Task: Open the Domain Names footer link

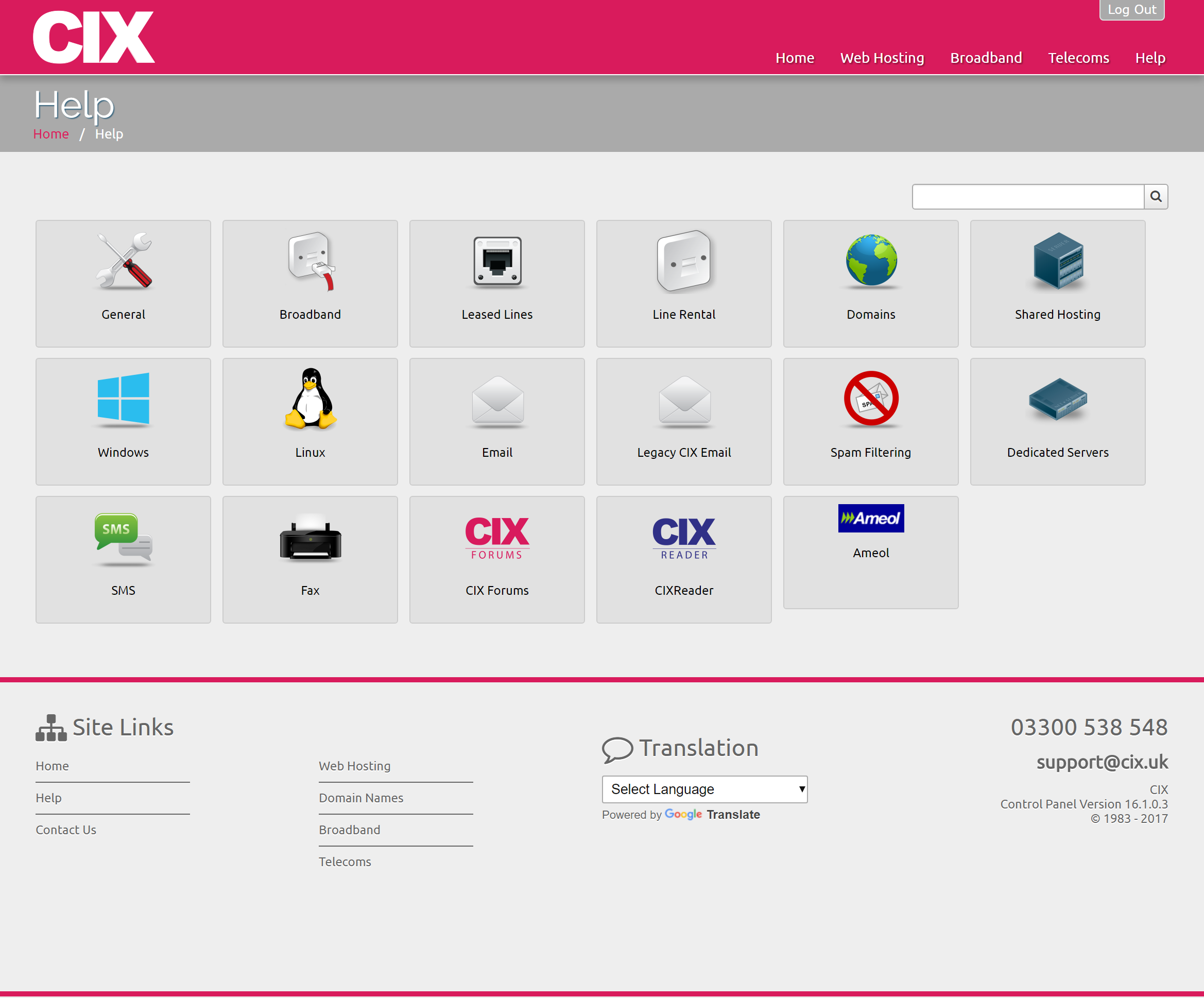Action: (361, 798)
